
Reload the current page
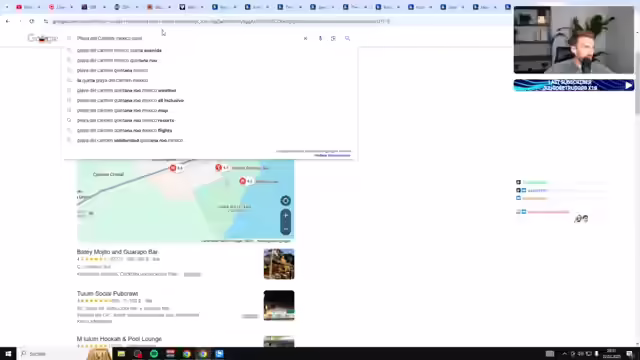pos(32,21)
